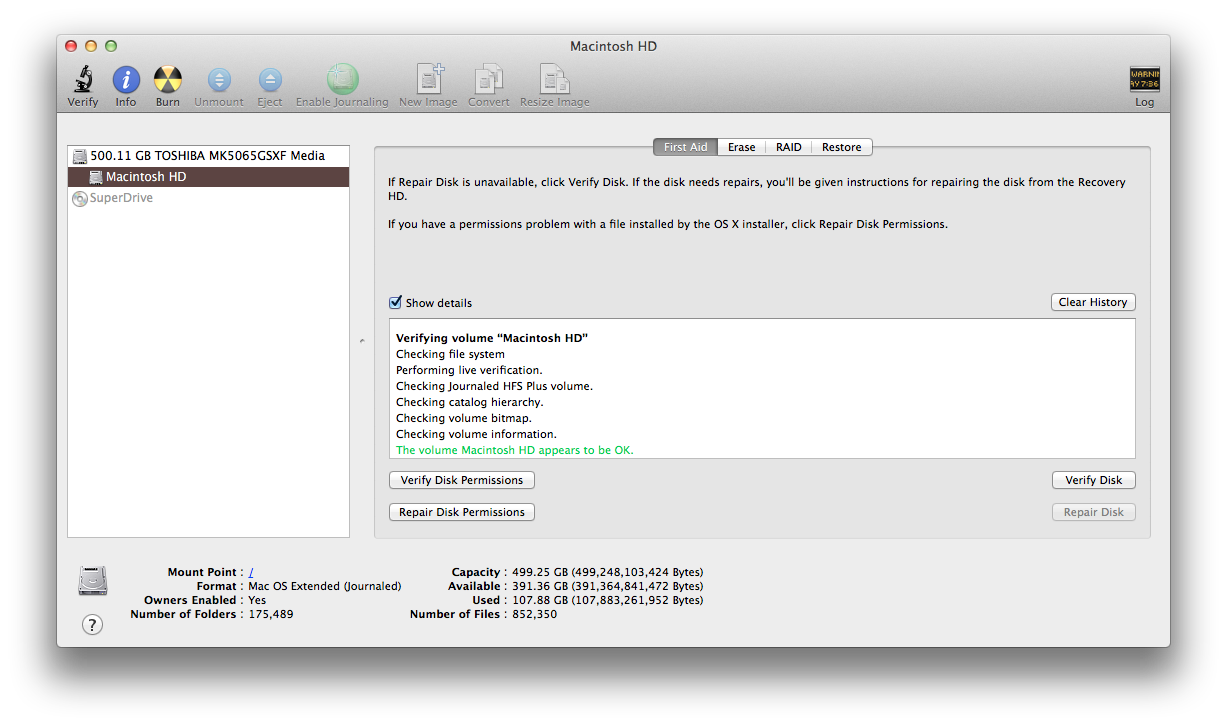Click the 'Checking volume information.' log line
This screenshot has height=726, width=1227.
pyautogui.click(x=476, y=434)
